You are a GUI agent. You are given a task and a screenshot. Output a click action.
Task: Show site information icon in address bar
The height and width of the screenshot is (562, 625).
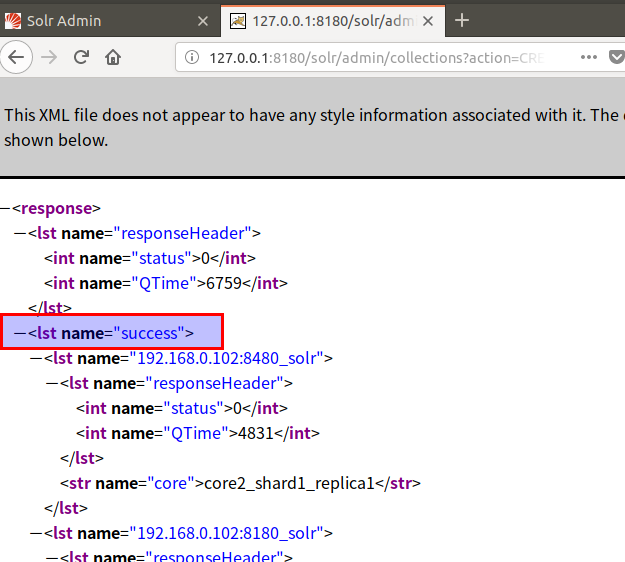[x=192, y=57]
